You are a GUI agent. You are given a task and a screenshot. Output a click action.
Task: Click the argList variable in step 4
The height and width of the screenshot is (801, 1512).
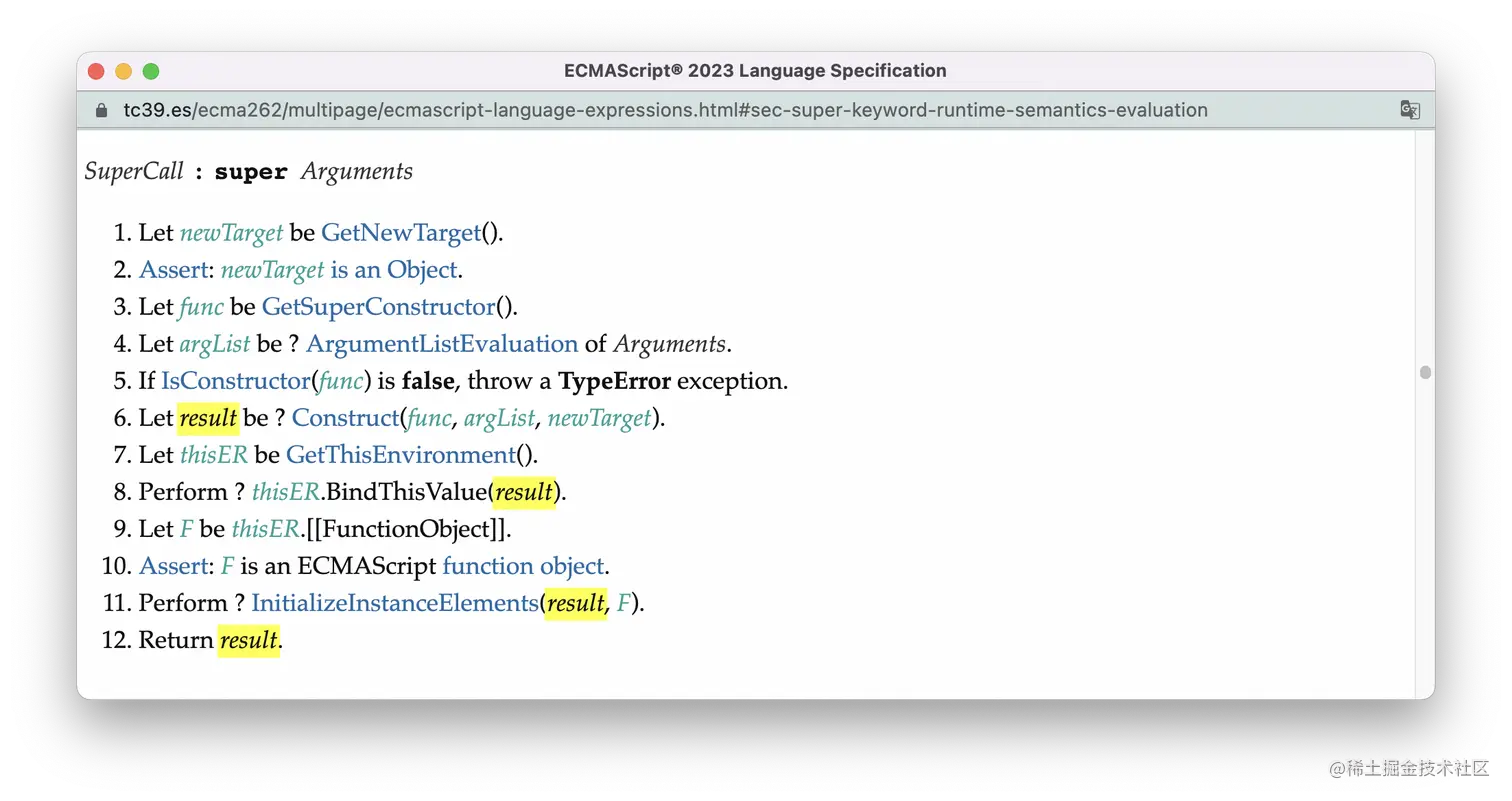(215, 344)
